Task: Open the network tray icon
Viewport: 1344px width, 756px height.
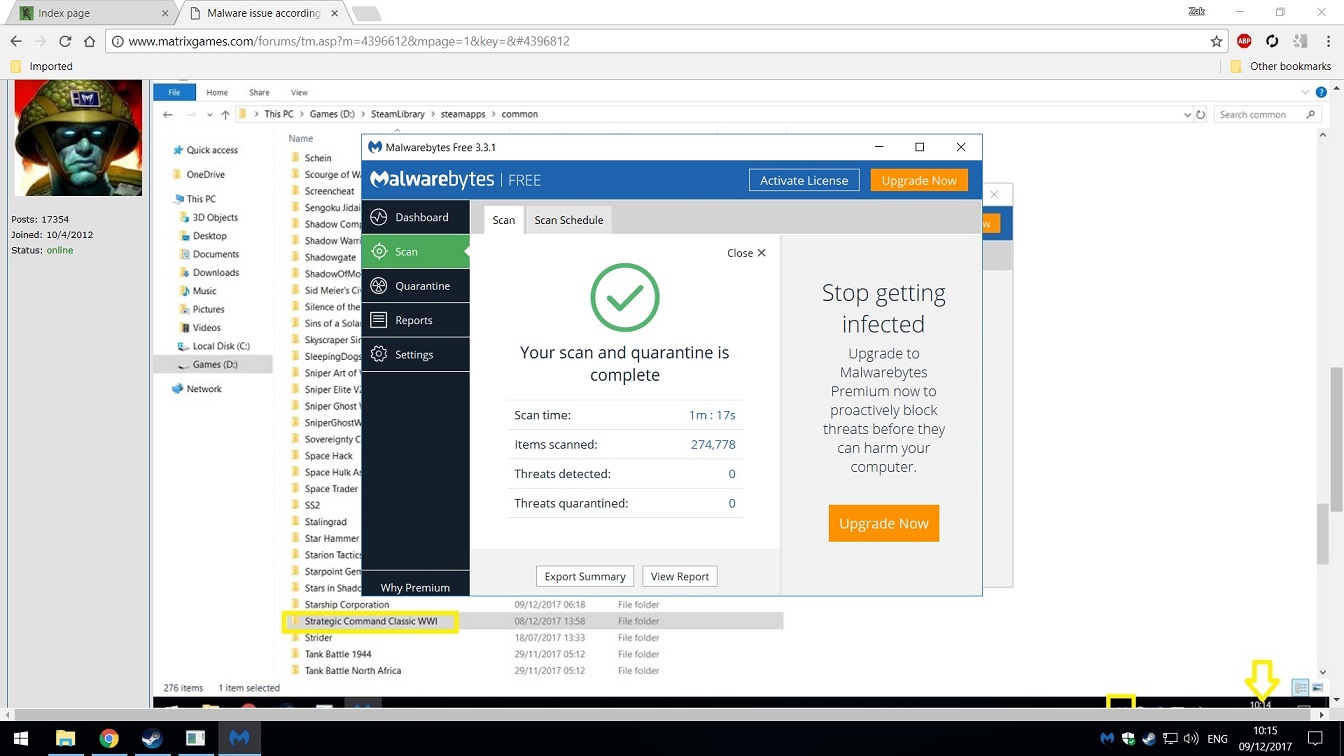Action: pos(1170,739)
